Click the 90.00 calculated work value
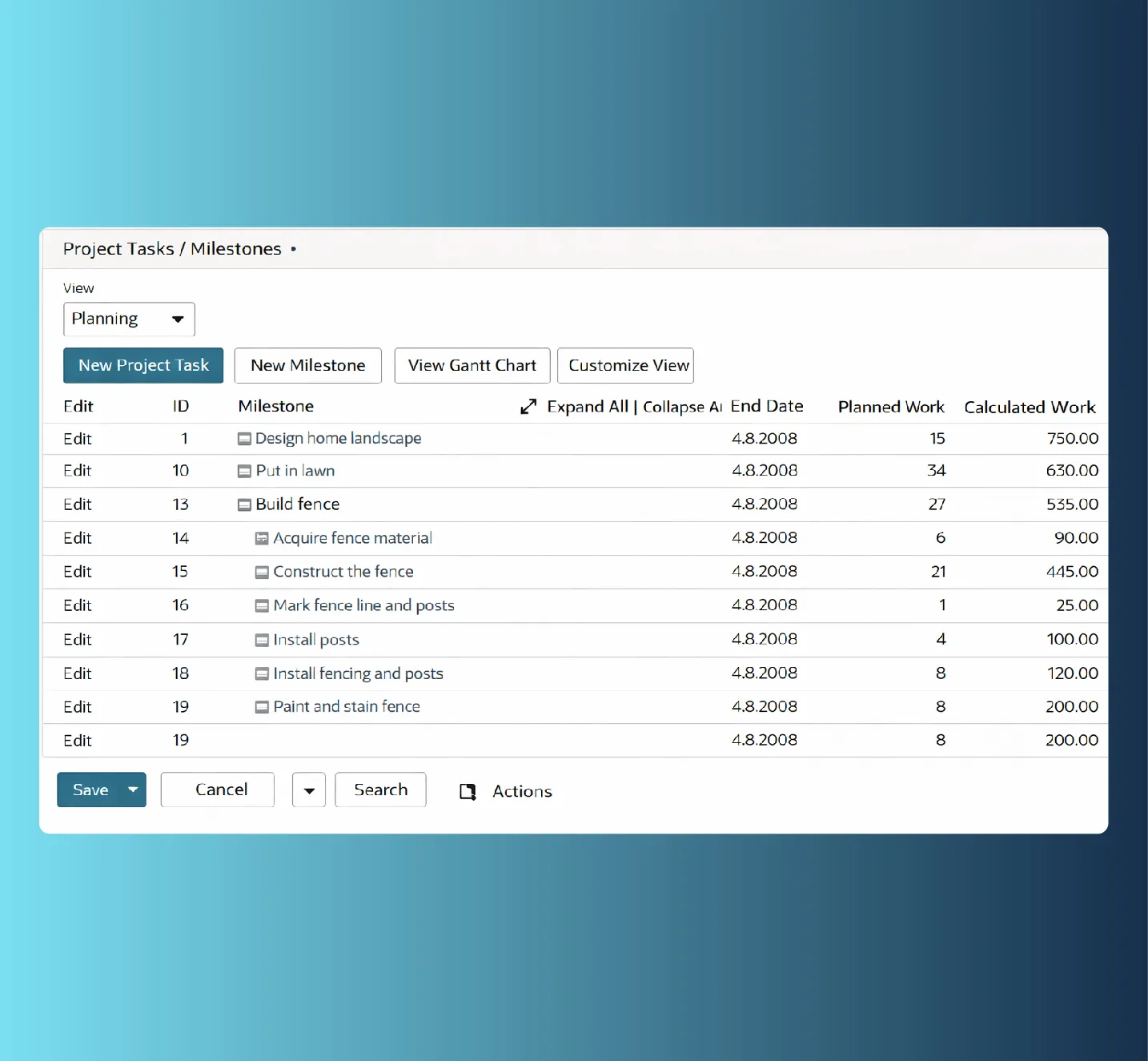Image resolution: width=1148 pixels, height=1061 pixels. click(x=1076, y=538)
